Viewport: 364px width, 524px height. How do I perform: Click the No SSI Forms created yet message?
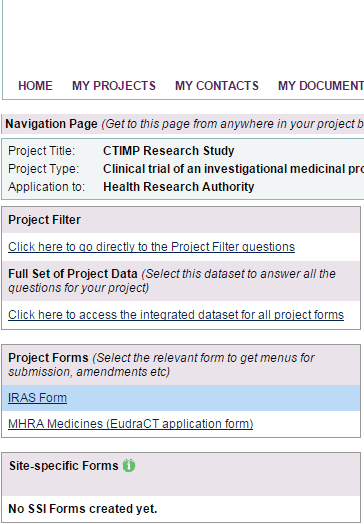[x=83, y=509]
